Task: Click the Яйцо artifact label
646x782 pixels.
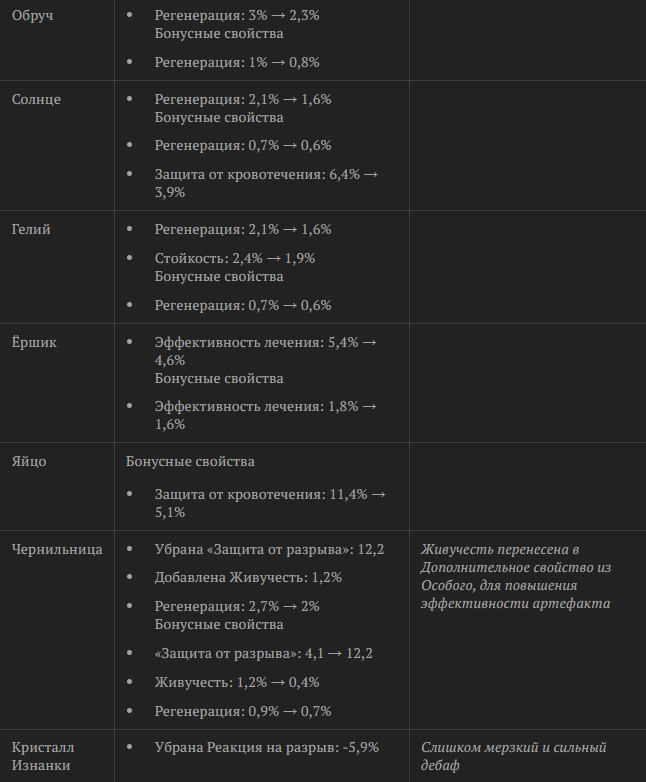Action: coord(29,461)
